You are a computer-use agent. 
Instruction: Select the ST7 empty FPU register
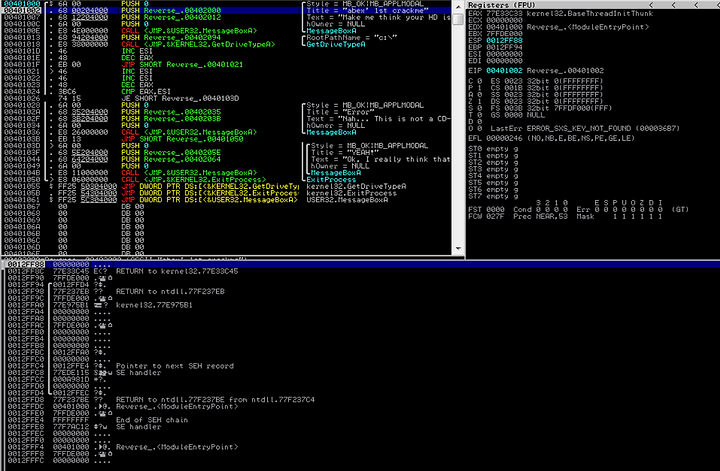493,196
